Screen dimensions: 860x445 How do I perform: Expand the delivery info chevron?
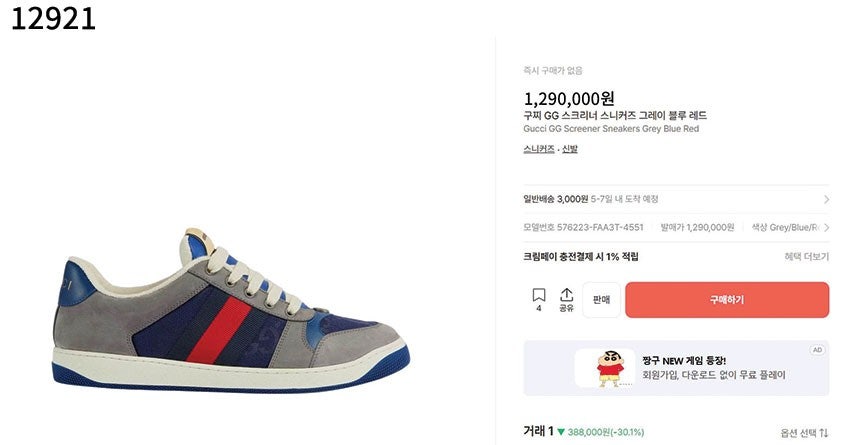[826, 199]
